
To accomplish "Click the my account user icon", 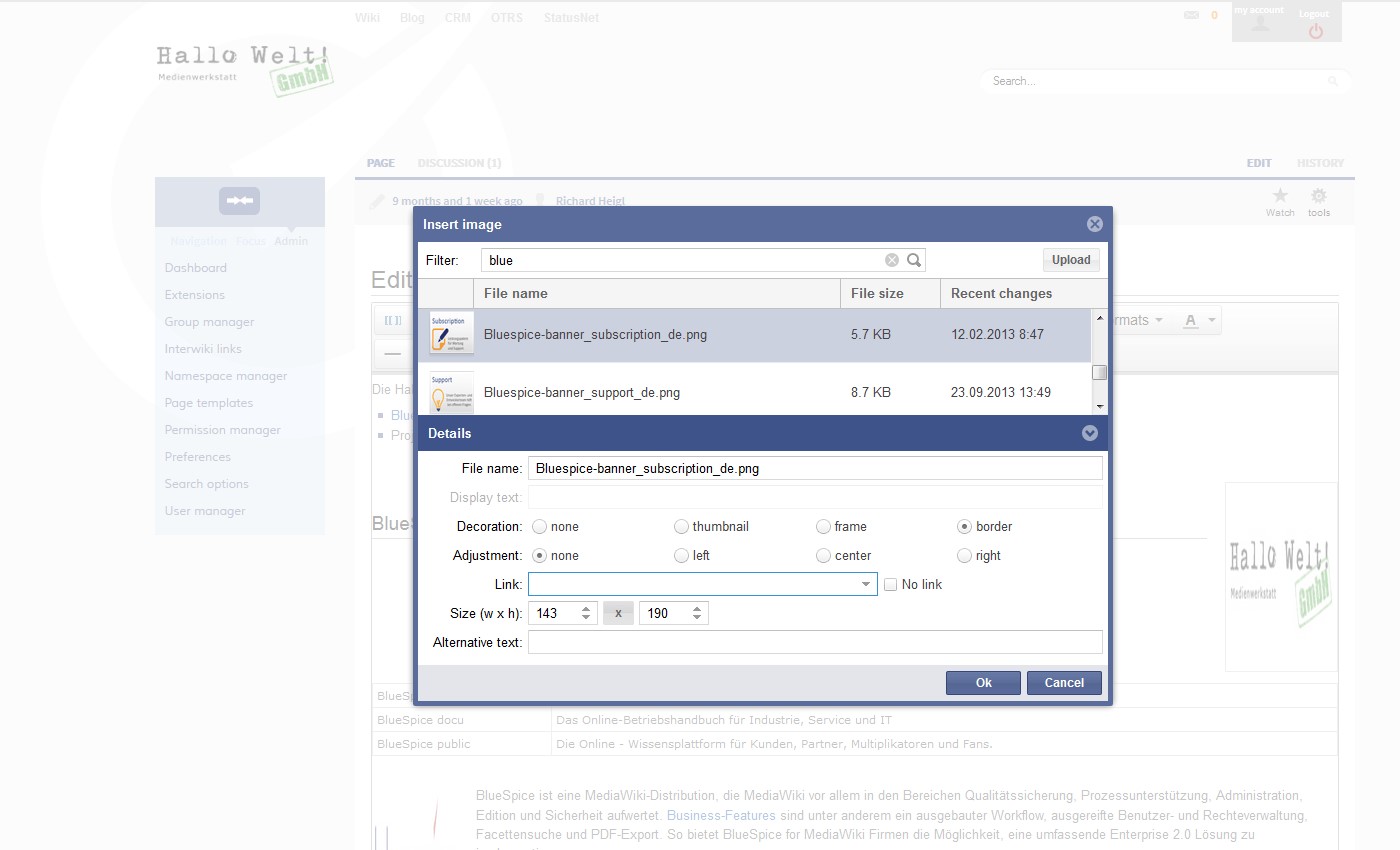I will pos(1258,25).
